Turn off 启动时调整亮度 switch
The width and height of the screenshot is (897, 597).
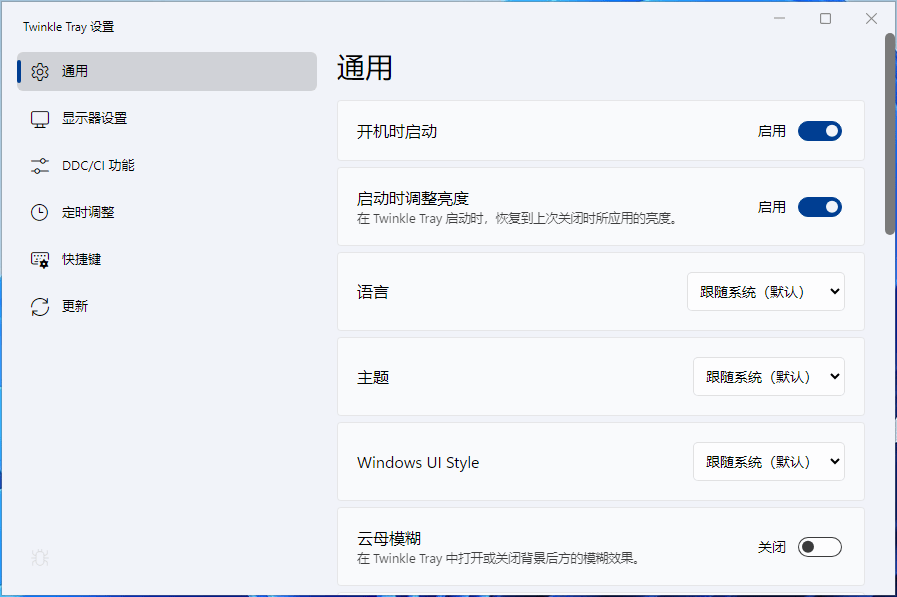click(x=819, y=207)
